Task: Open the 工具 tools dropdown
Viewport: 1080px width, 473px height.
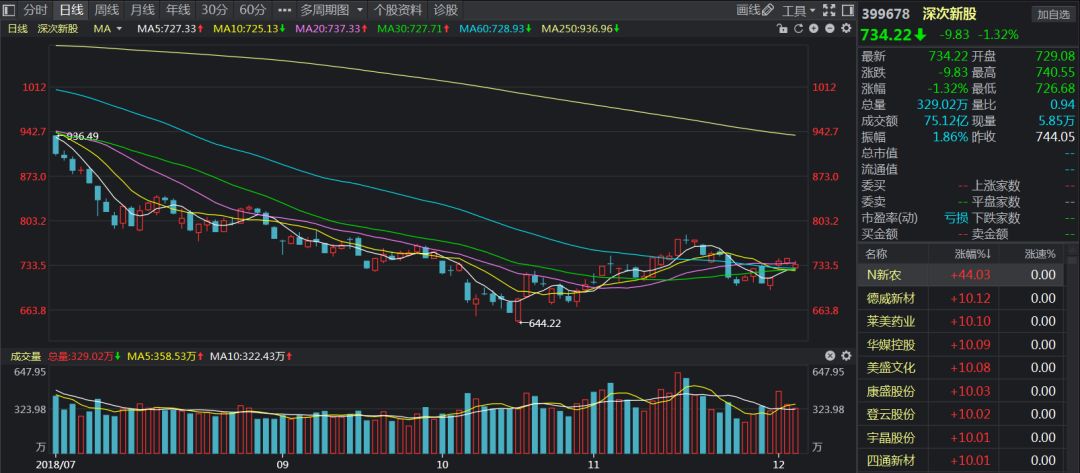Action: [797, 11]
